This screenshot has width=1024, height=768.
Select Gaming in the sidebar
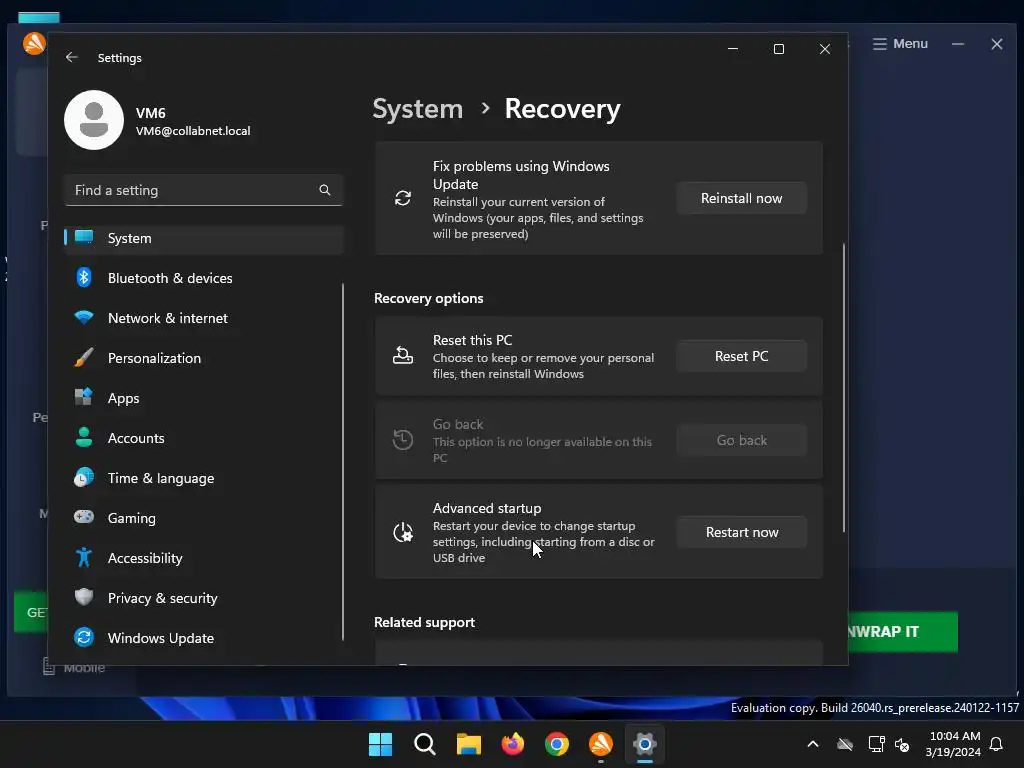204,518
